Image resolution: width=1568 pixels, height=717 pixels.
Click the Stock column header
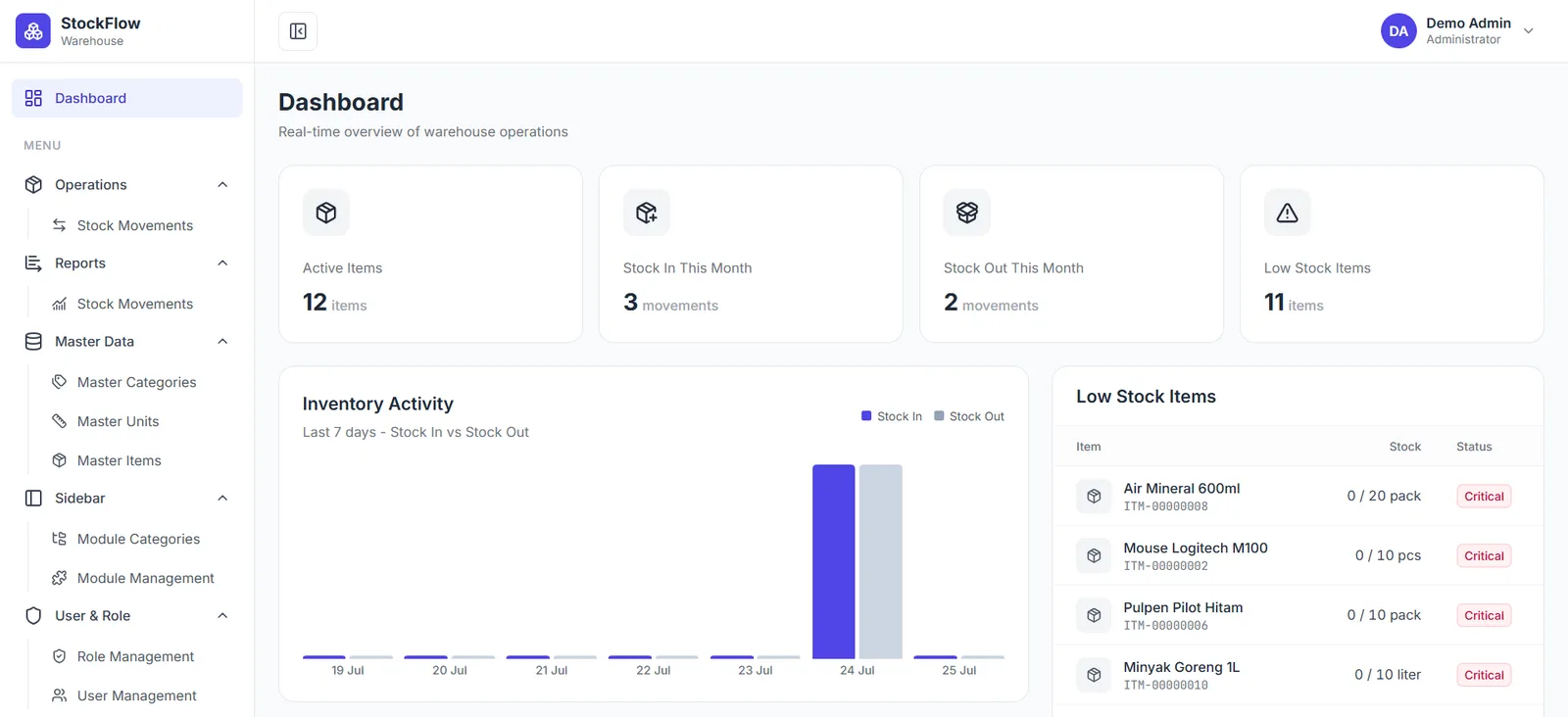(1405, 447)
